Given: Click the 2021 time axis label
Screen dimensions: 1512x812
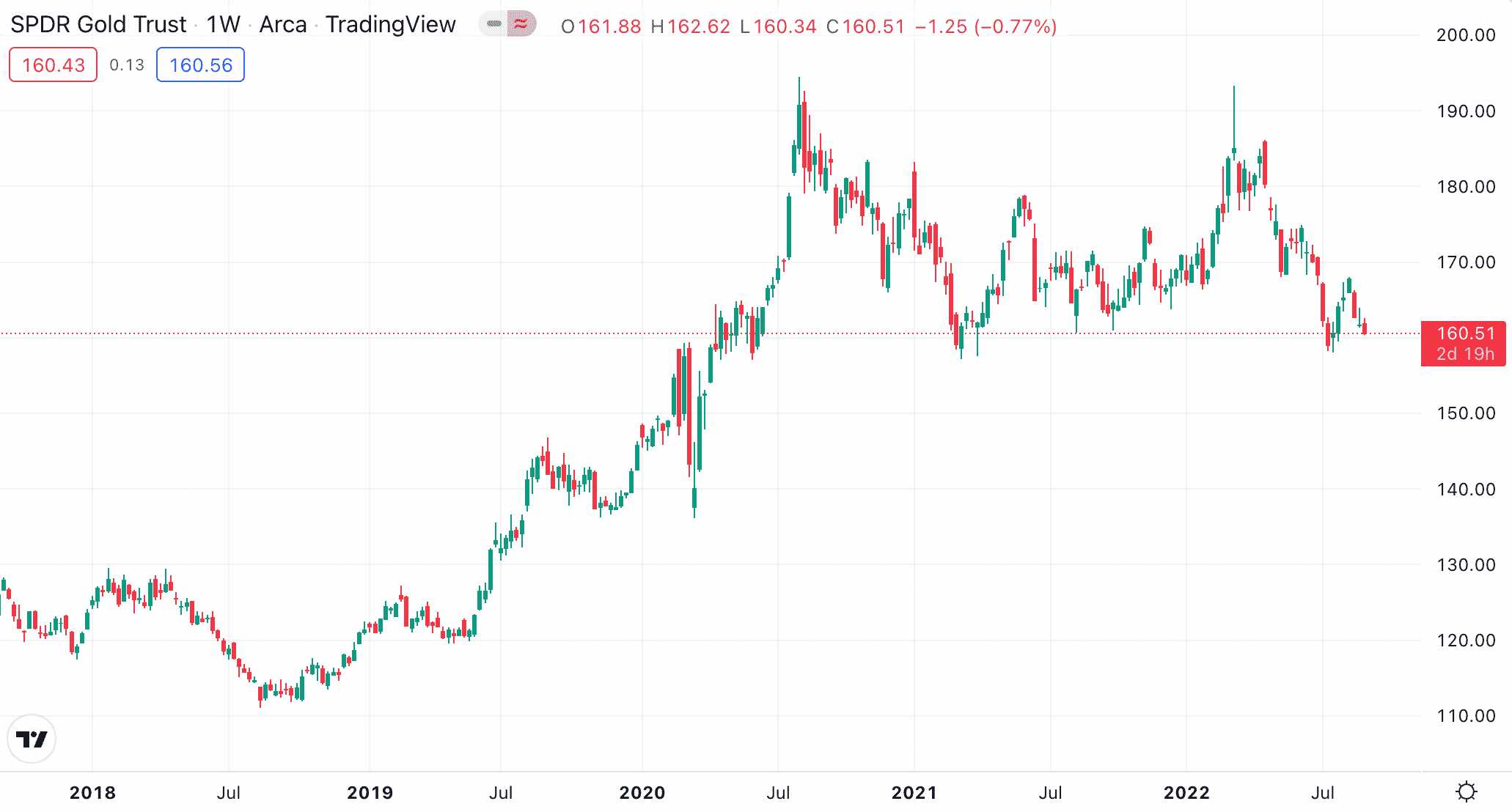Looking at the screenshot, I should click(x=914, y=792).
